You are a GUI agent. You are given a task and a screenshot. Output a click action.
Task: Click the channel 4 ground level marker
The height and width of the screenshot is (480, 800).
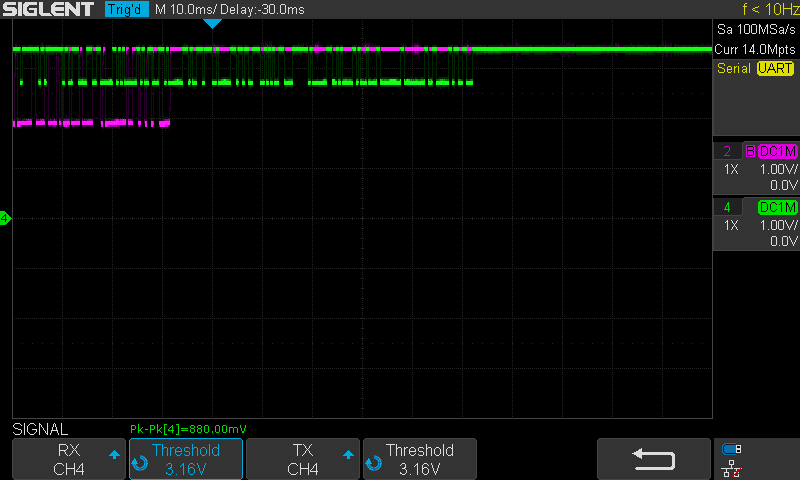tap(5, 218)
